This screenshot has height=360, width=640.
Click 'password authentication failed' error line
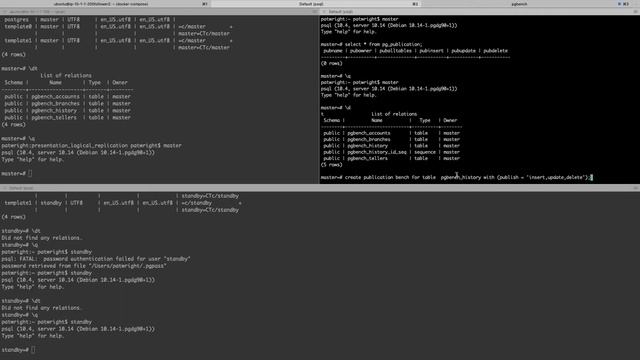96,259
